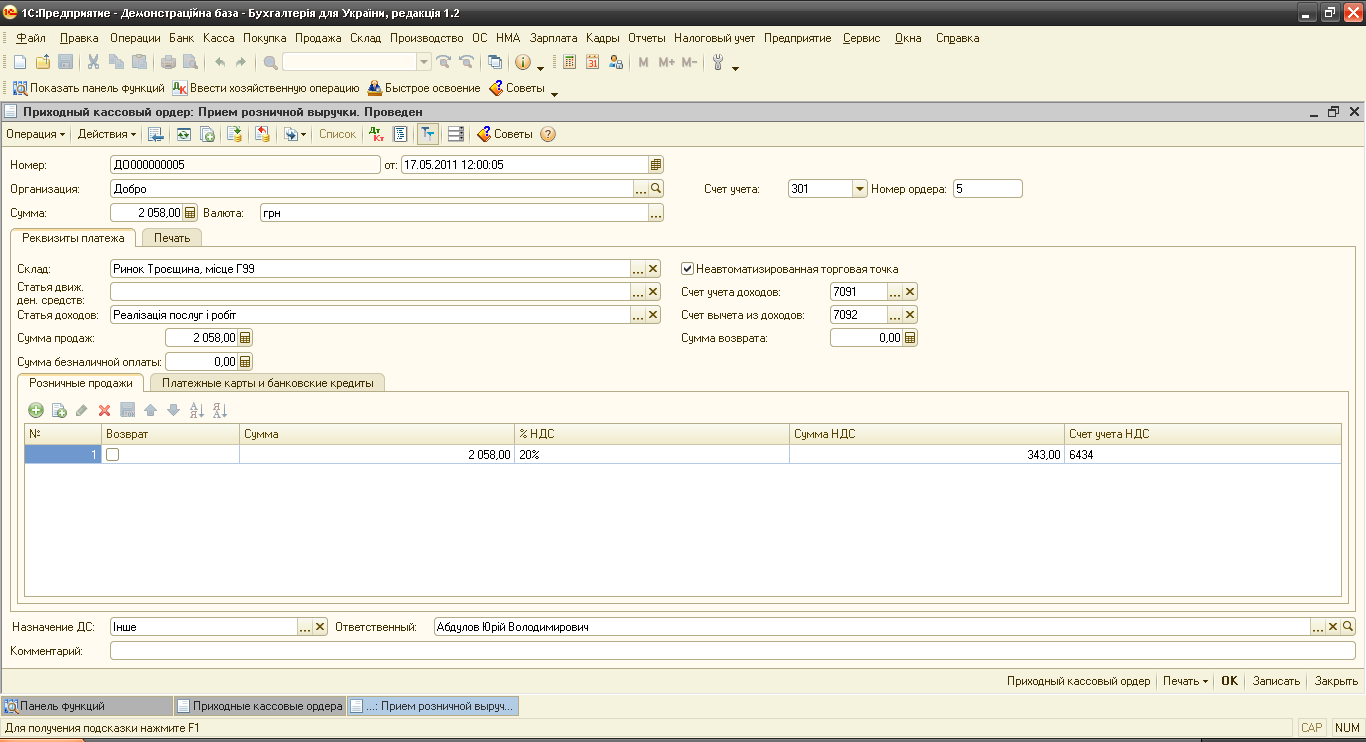Click the document structure report icon
This screenshot has height=742, width=1366.
[x=399, y=134]
